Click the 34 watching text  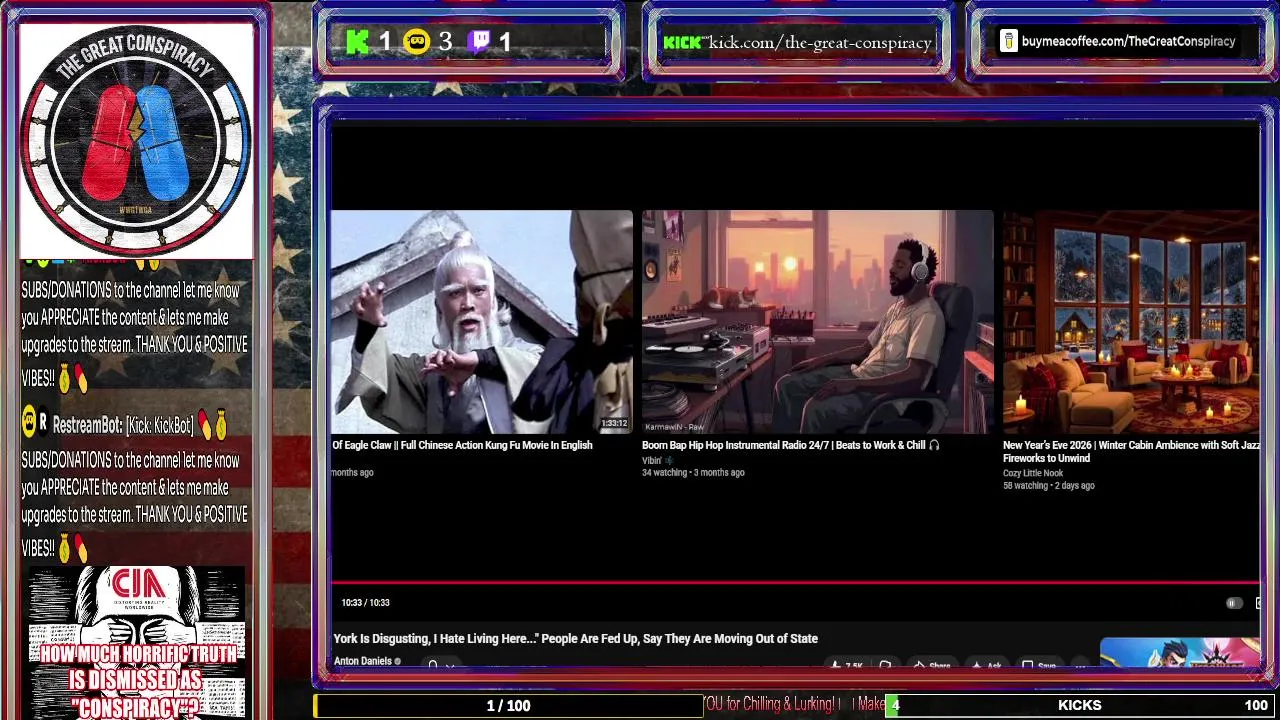pos(664,473)
